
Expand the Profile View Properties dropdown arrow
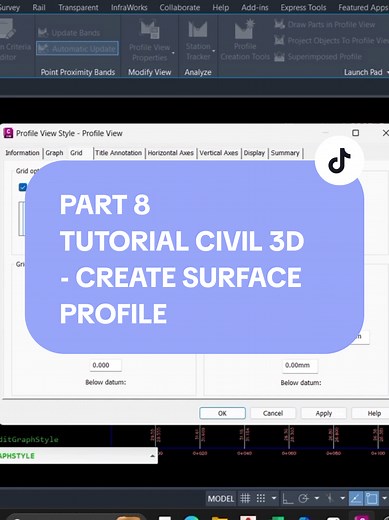173,53
